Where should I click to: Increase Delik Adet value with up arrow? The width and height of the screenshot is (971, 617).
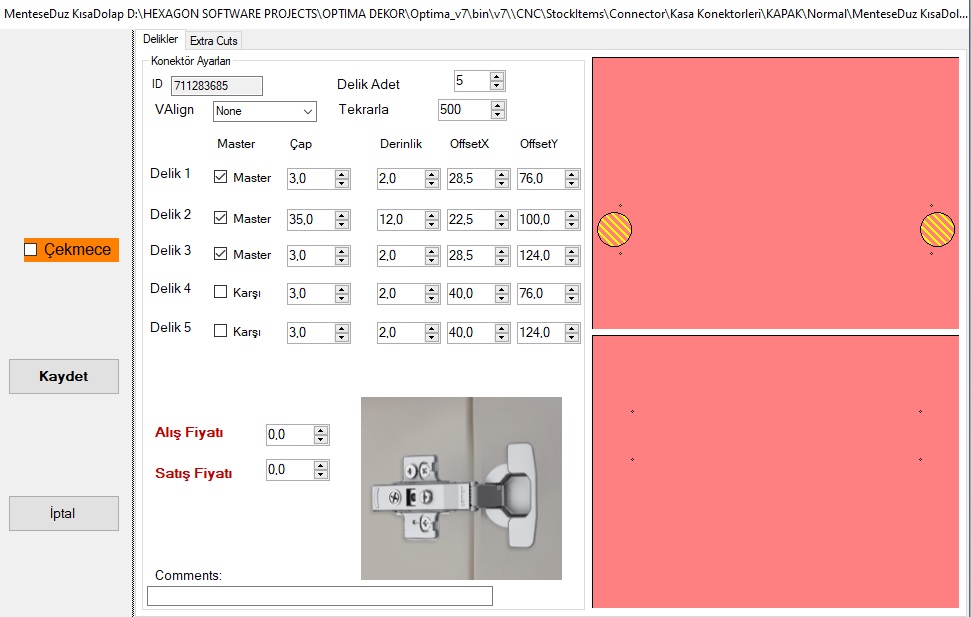point(497,76)
